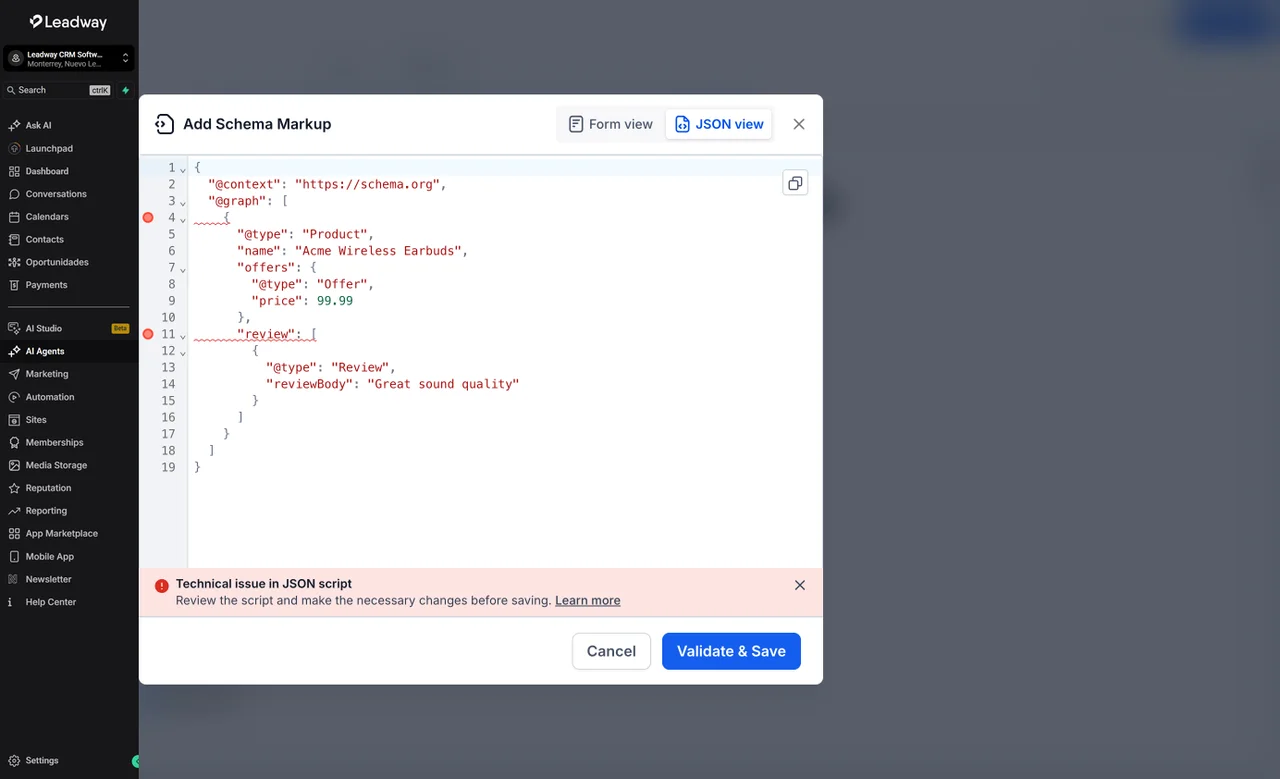Click the Leadway logo
This screenshot has height=779, width=1280.
[68, 22]
